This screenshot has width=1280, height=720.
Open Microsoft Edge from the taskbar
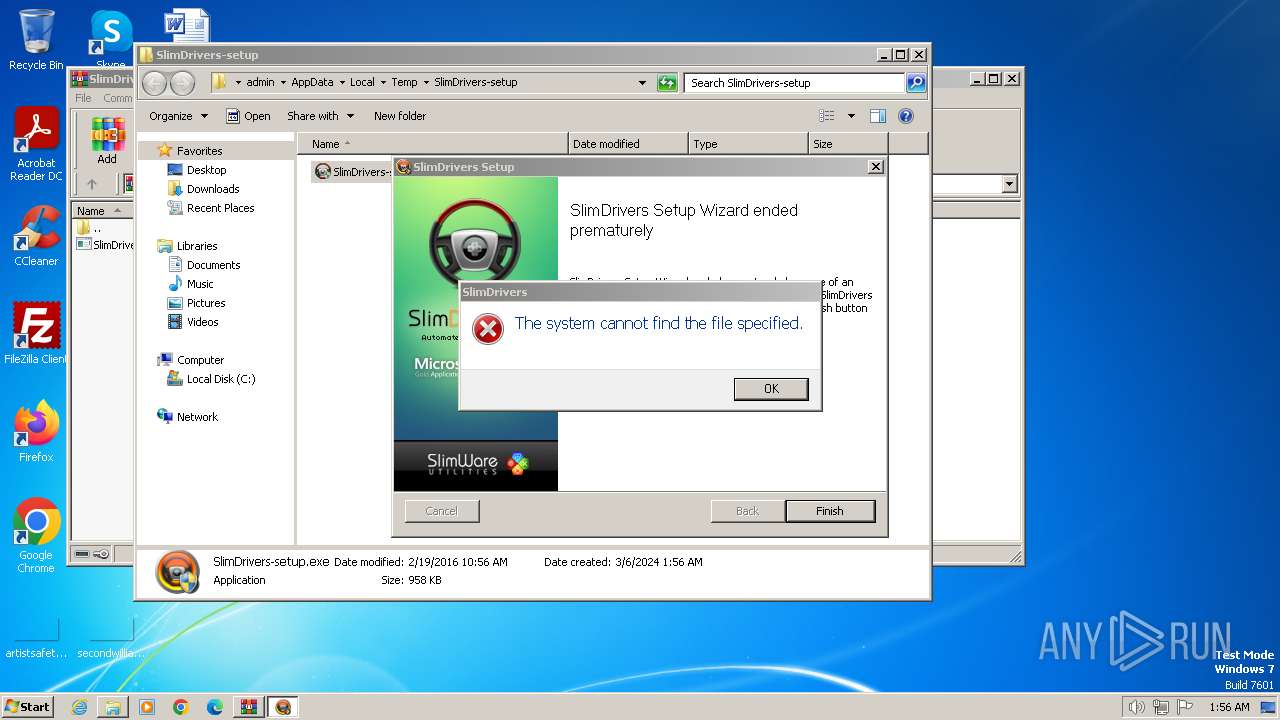215,707
